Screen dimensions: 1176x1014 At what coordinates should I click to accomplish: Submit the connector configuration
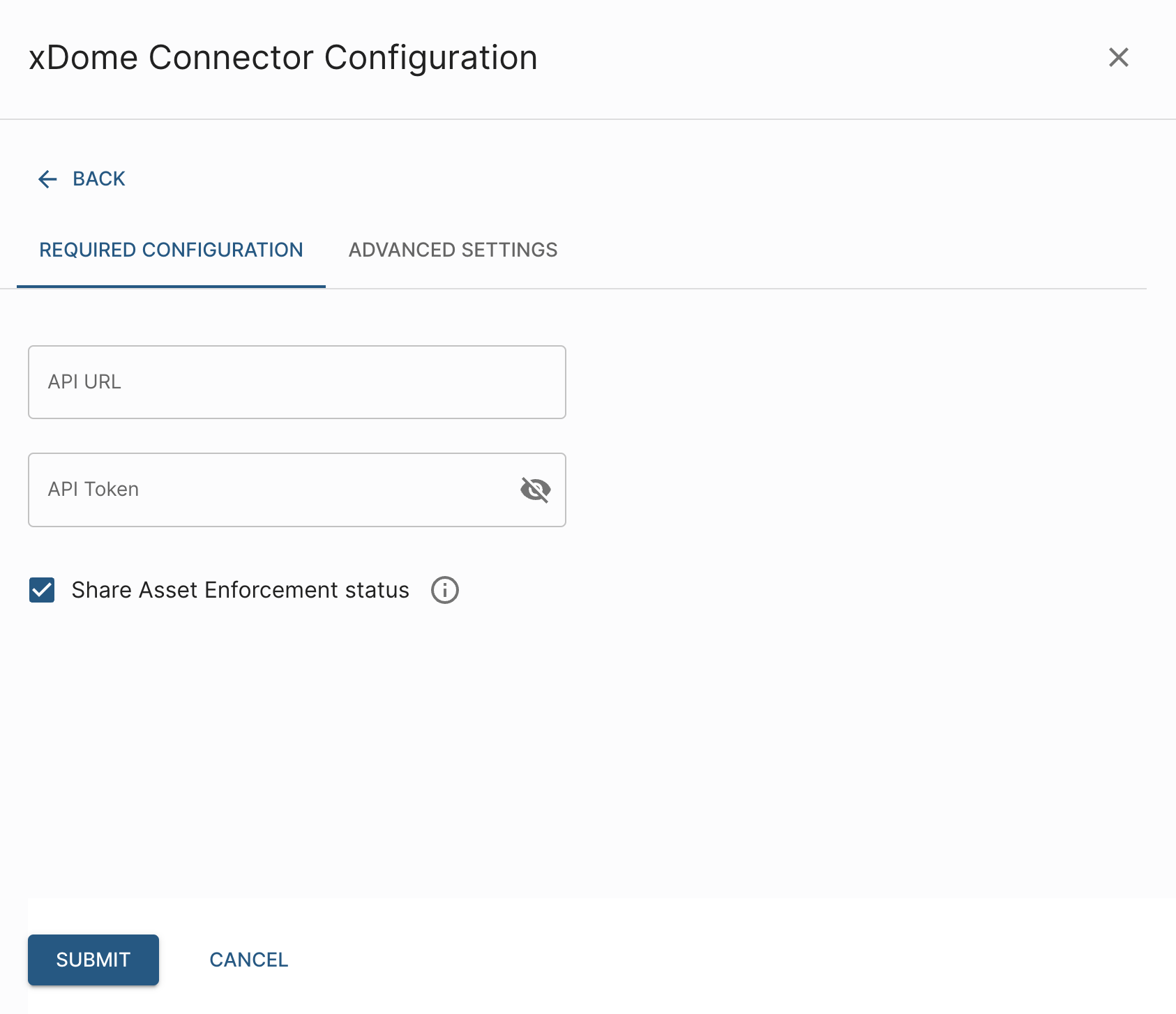pos(93,960)
